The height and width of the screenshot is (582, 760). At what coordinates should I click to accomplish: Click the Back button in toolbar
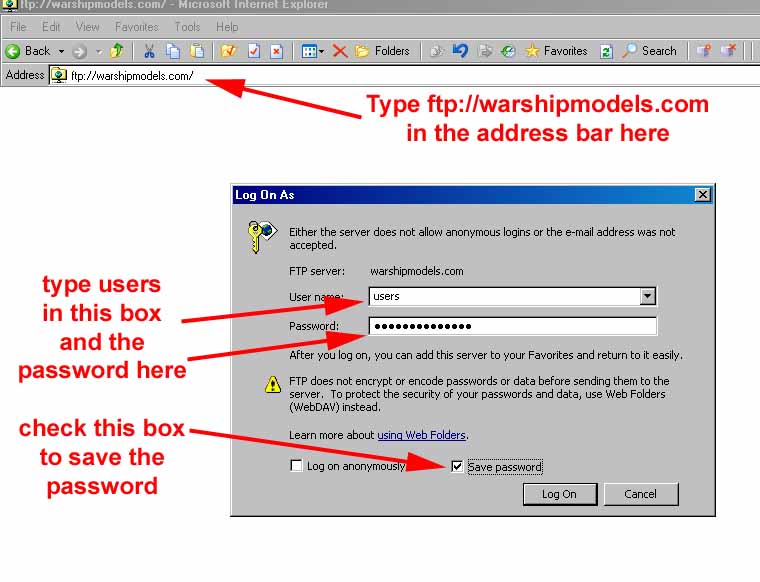[x=28, y=51]
